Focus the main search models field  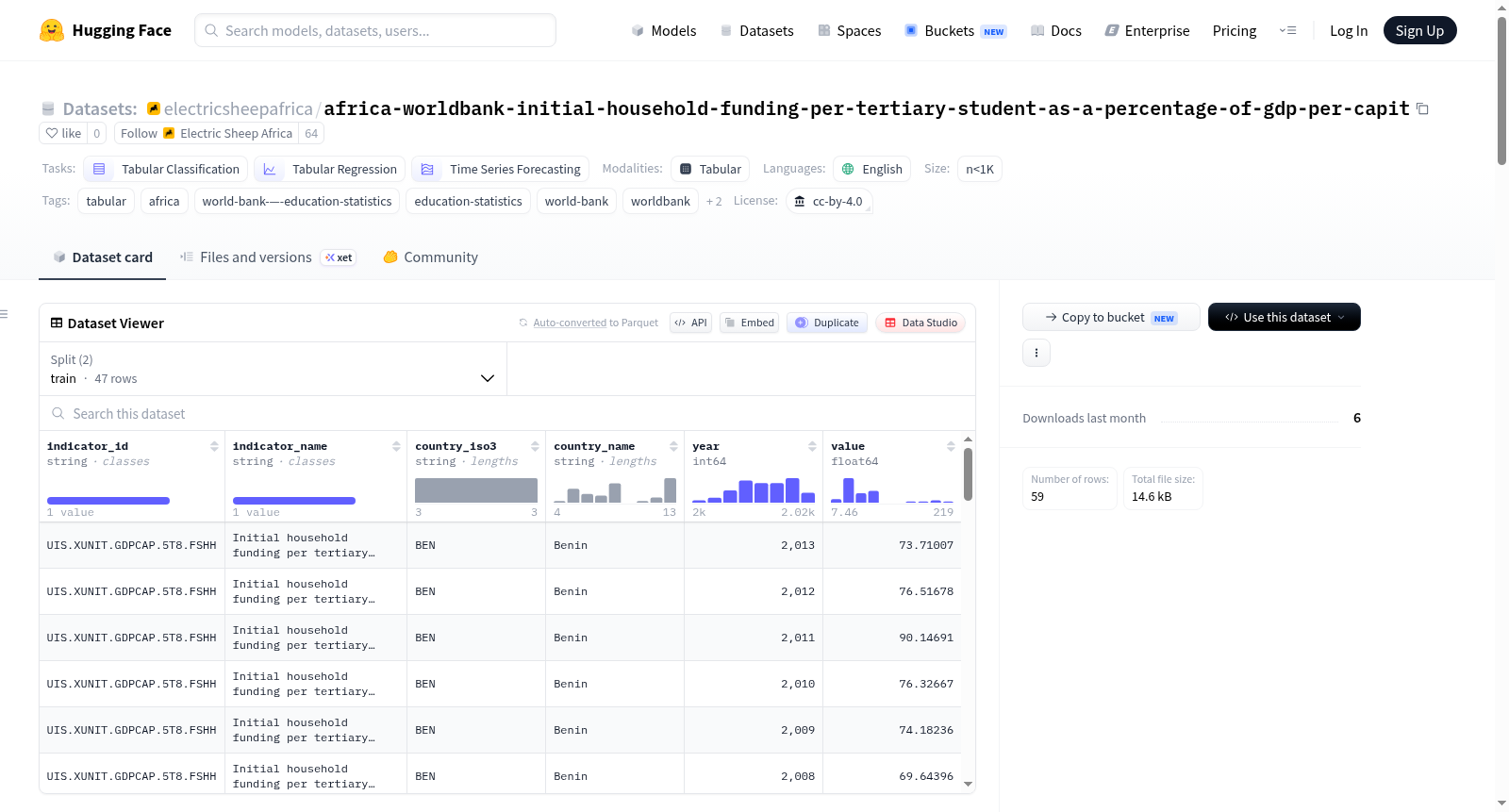point(375,30)
